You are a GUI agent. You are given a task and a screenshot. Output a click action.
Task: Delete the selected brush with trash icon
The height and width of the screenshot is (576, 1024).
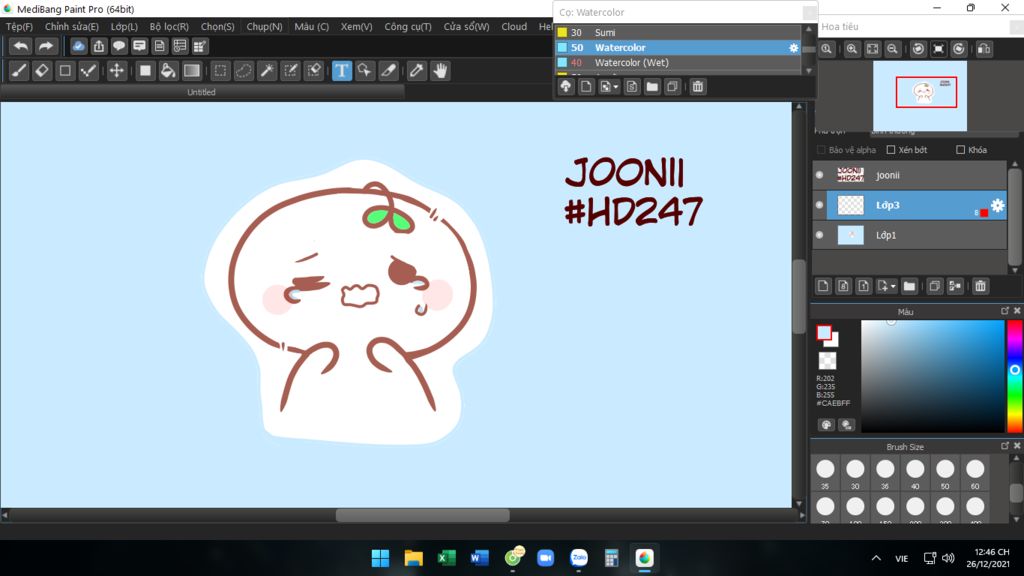pyautogui.click(x=697, y=86)
